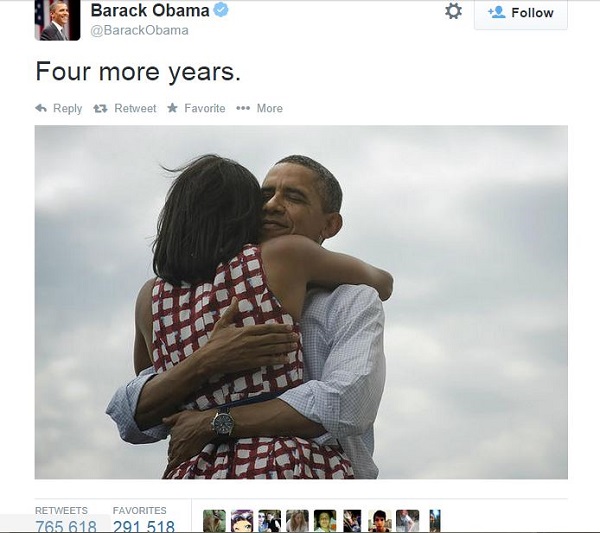View the 765,618 retweets count

point(66,526)
